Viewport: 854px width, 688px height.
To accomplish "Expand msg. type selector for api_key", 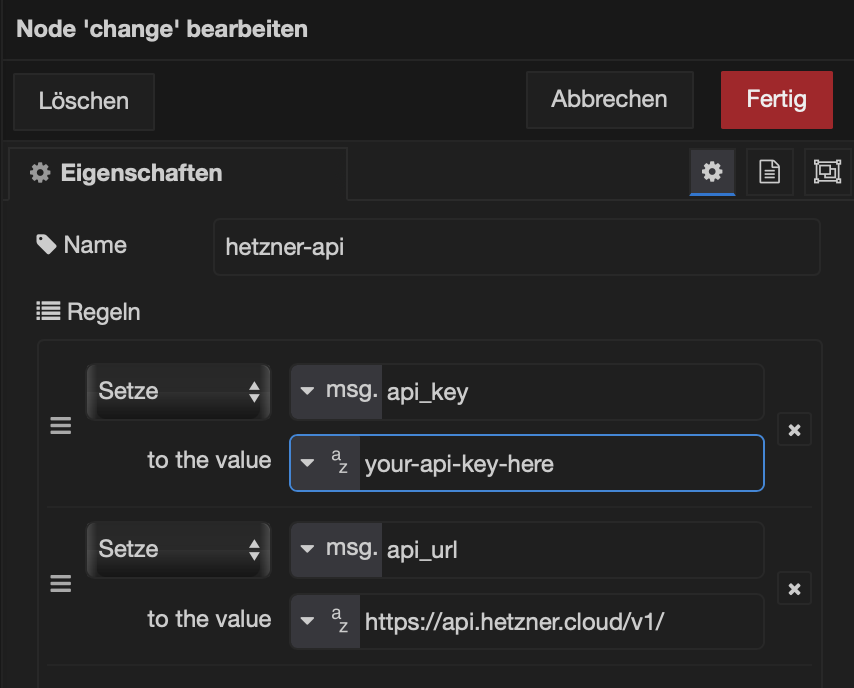I will [x=337, y=391].
